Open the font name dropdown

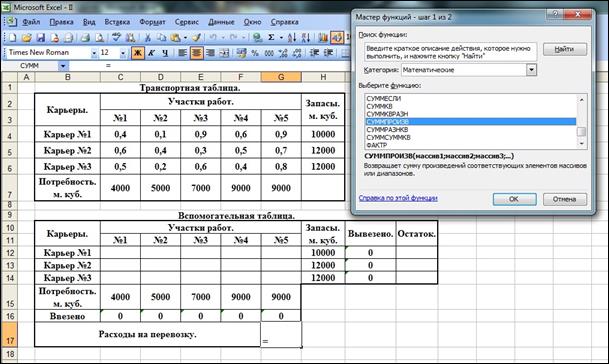(94, 53)
